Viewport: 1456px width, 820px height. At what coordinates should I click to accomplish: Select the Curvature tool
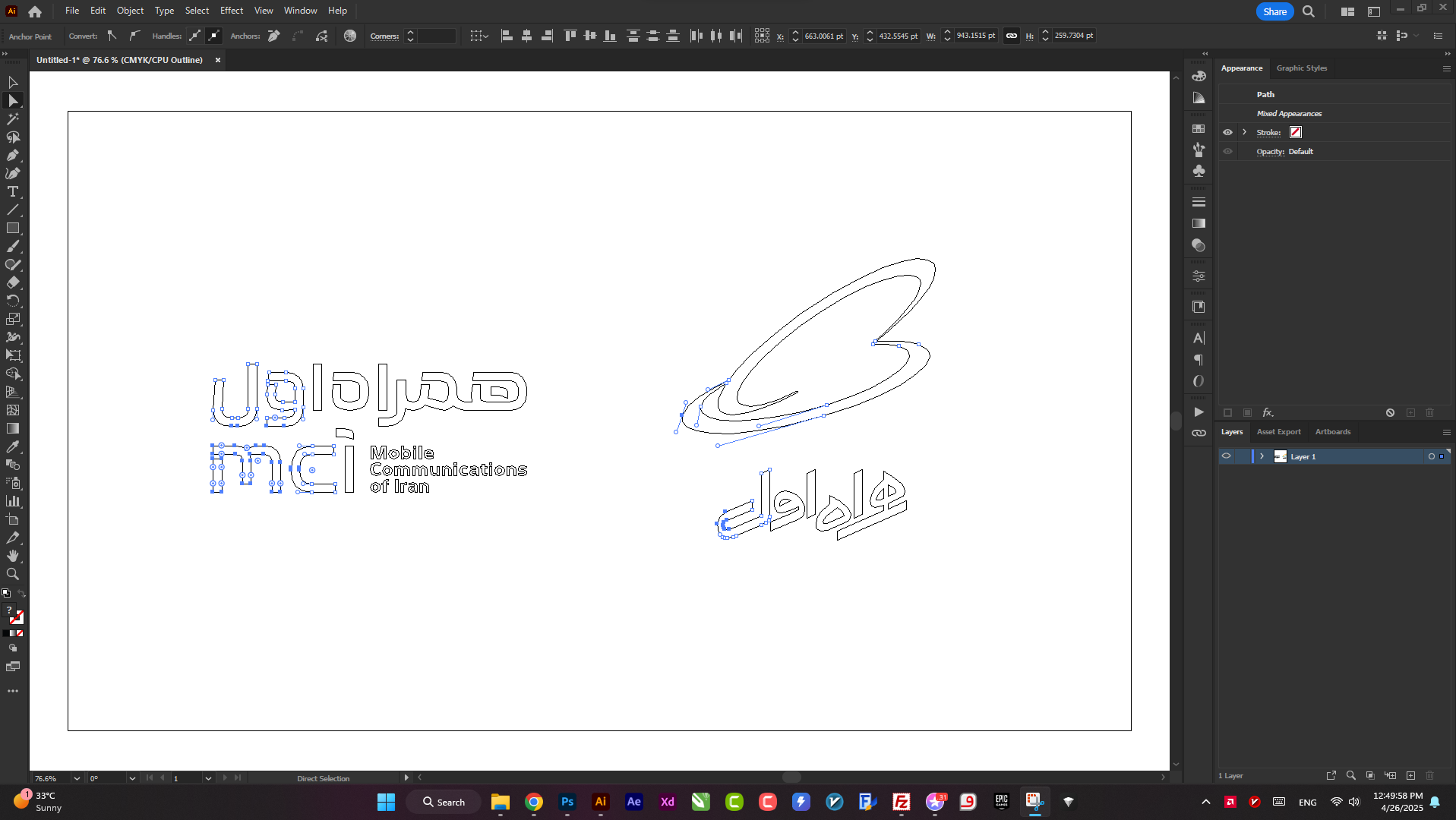13,174
